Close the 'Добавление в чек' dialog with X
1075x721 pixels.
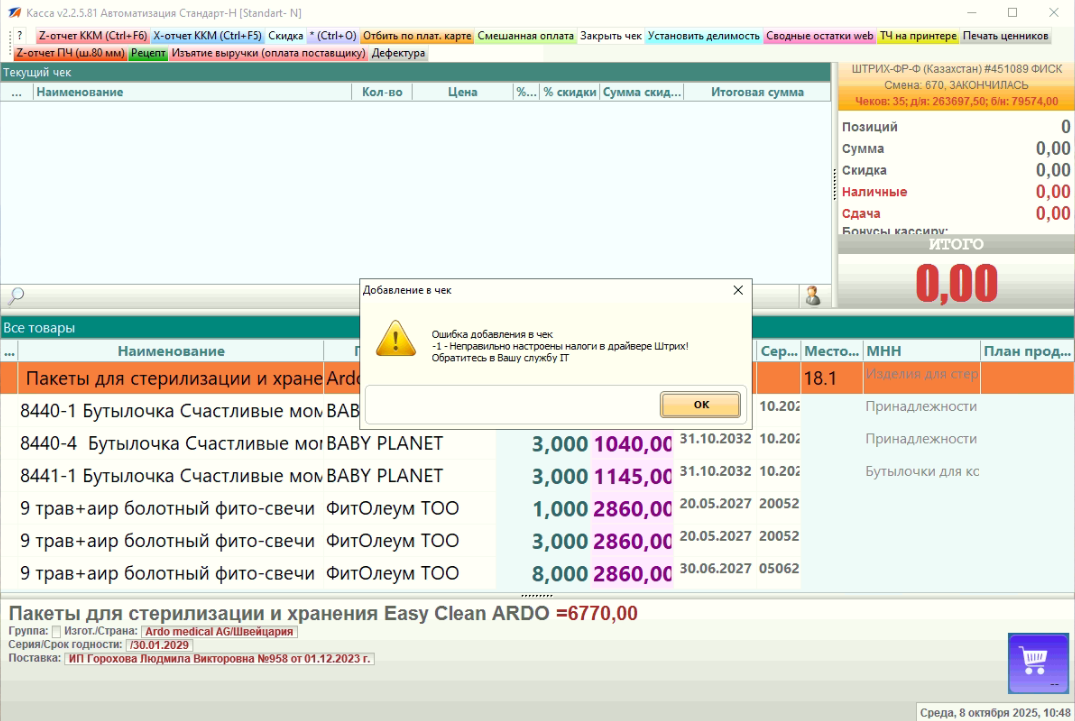point(738,290)
